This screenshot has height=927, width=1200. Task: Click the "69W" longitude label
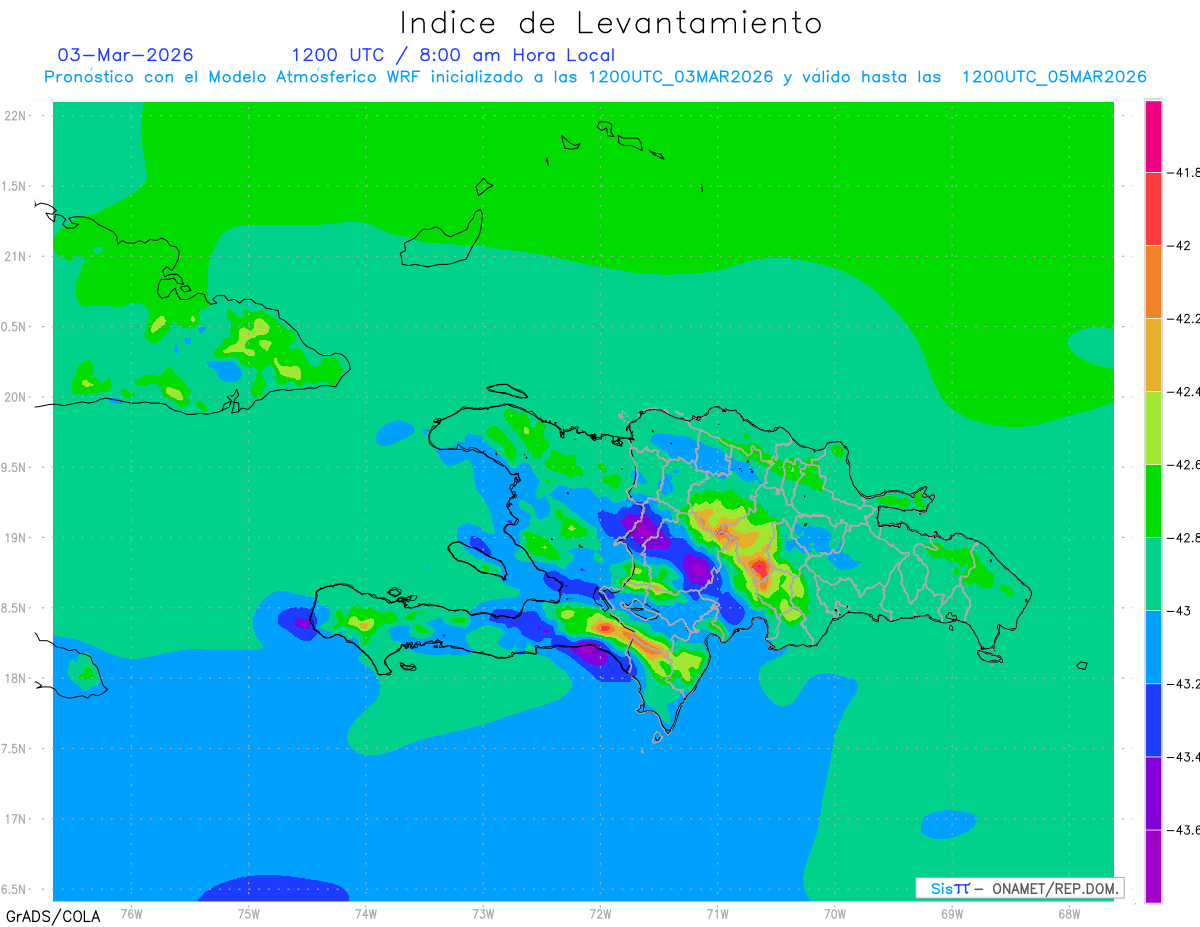pyautogui.click(x=952, y=913)
